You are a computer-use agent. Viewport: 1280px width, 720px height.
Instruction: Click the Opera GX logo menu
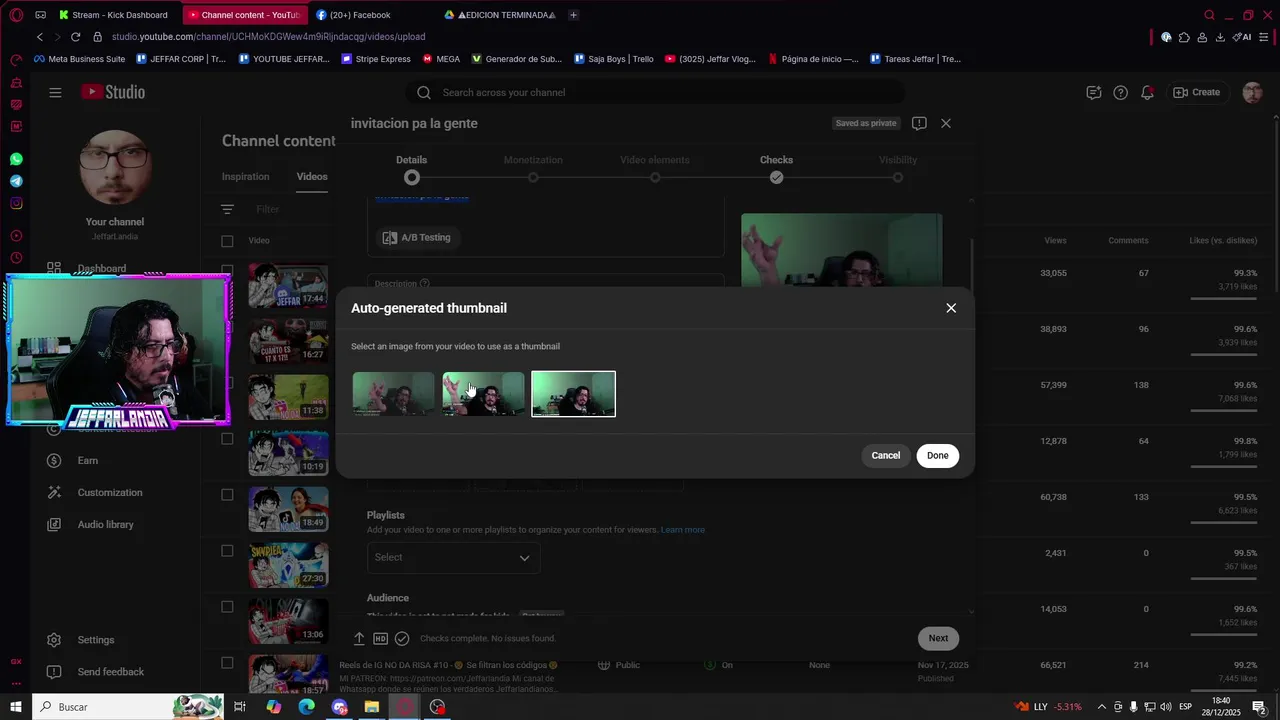pyautogui.click(x=16, y=15)
